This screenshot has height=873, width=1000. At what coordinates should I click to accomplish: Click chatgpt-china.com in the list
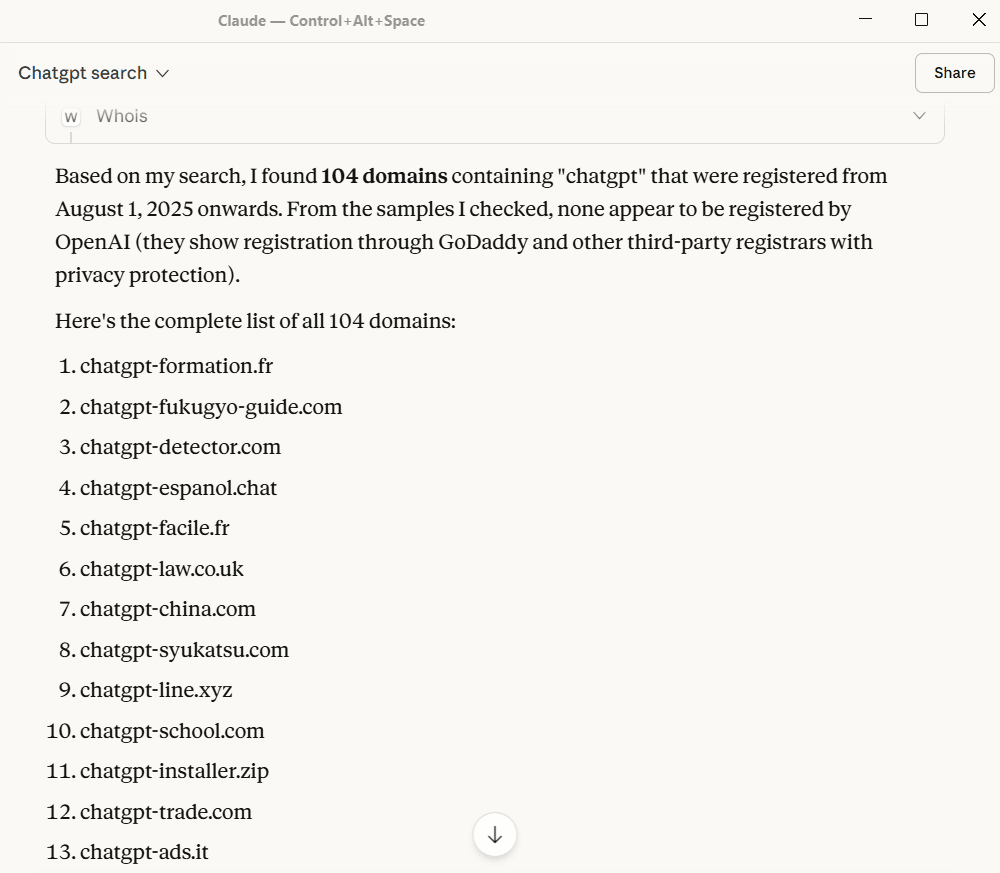click(x=168, y=609)
